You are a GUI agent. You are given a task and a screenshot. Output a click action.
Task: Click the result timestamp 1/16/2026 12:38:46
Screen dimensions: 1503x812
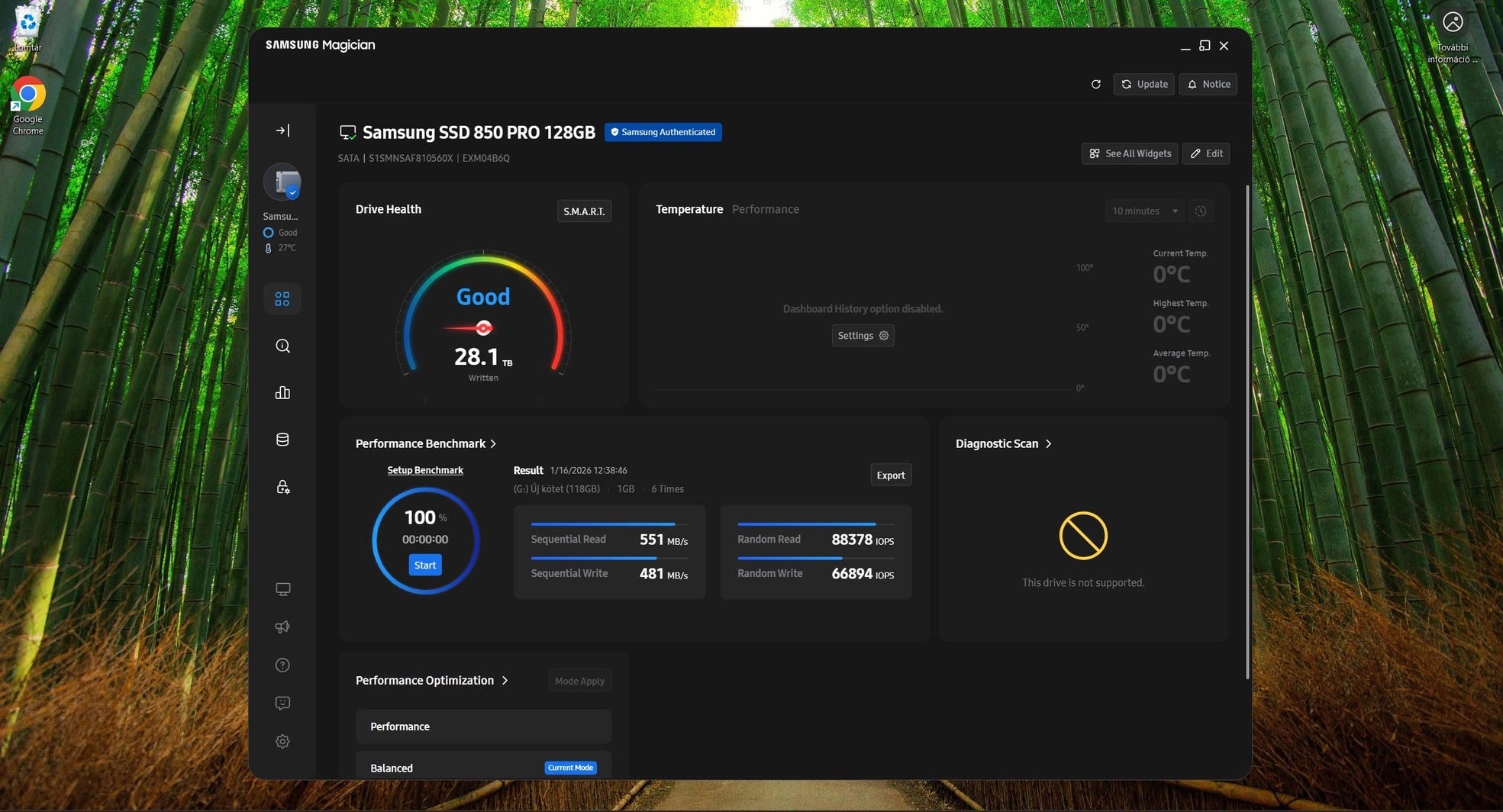[x=589, y=470]
